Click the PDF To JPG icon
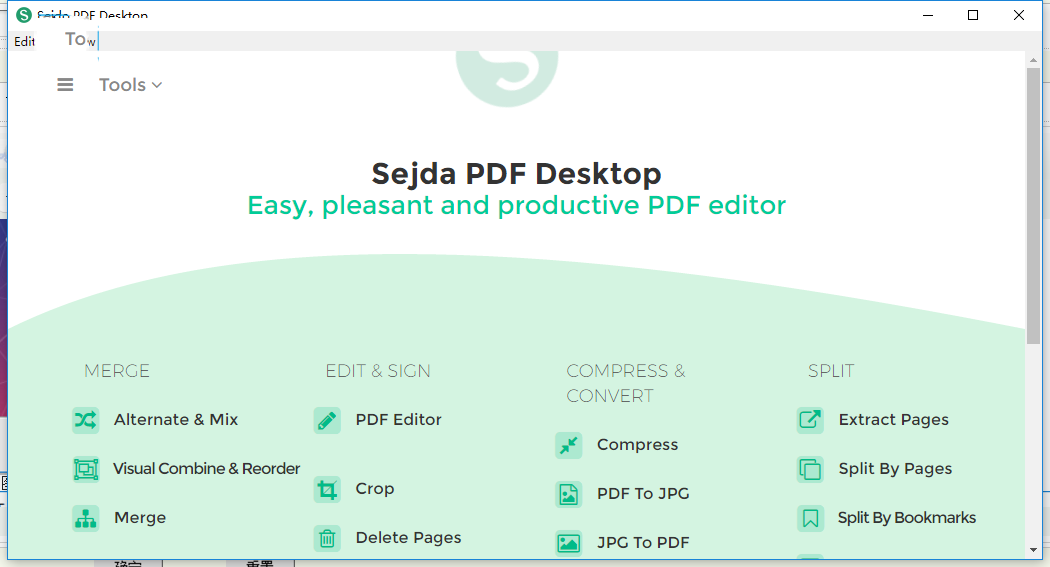This screenshot has height=567, width=1050. tap(569, 494)
